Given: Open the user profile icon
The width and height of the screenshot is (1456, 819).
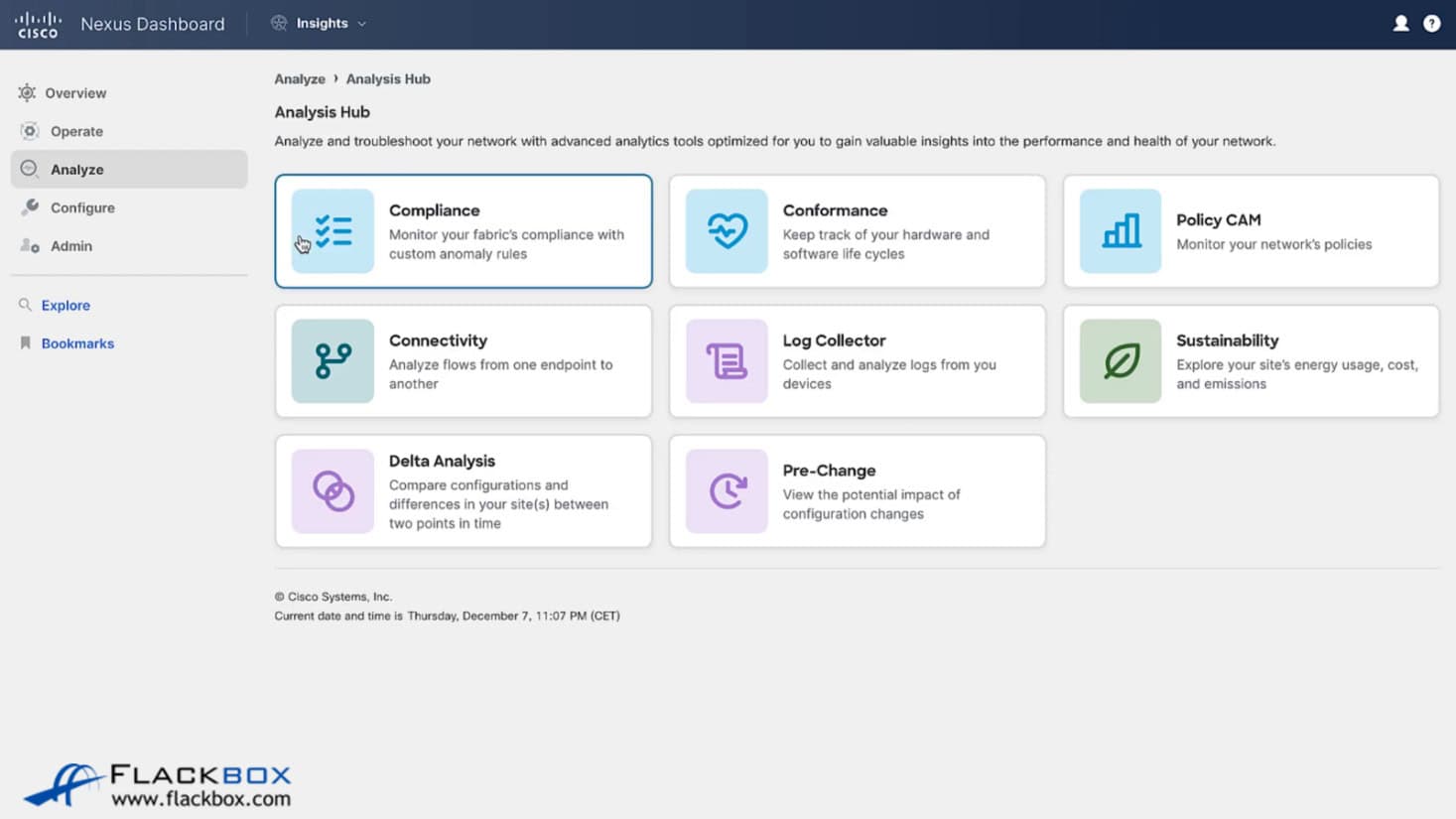Looking at the screenshot, I should tap(1400, 24).
